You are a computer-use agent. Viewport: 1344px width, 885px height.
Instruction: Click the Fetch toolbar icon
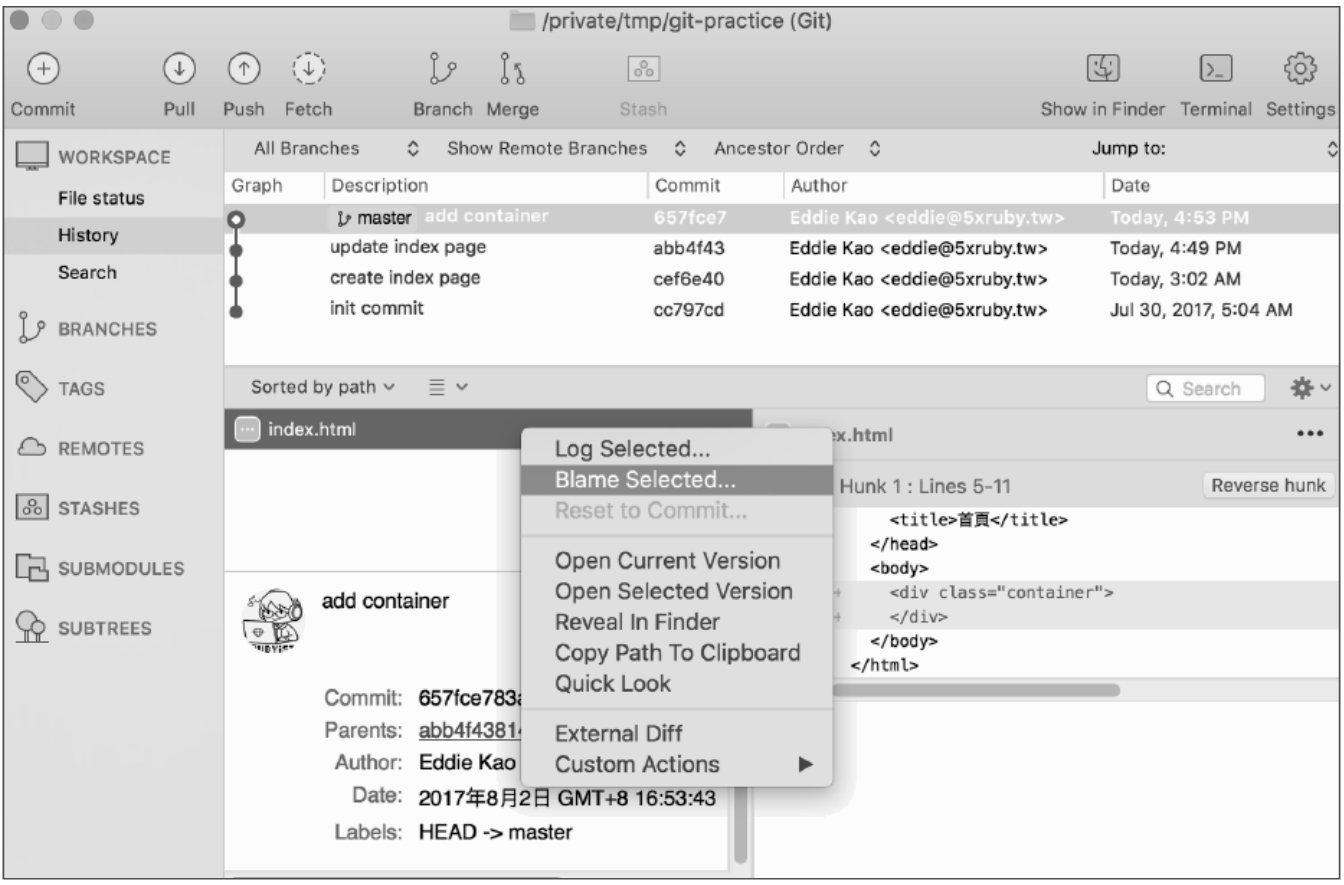[x=308, y=70]
